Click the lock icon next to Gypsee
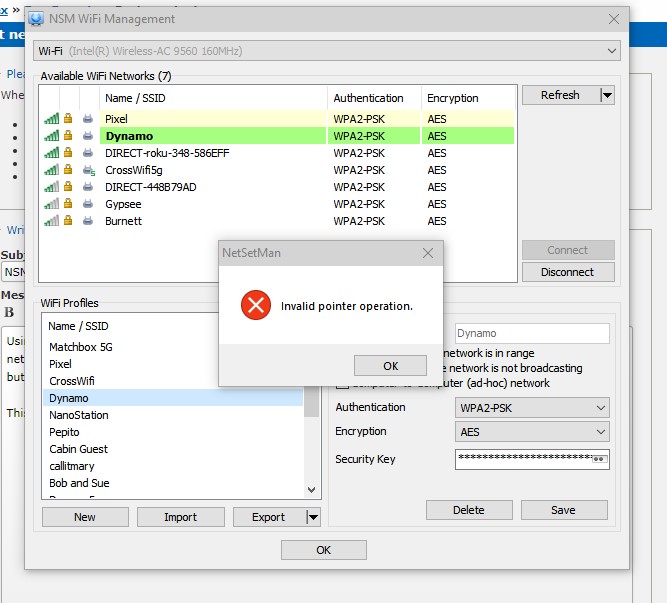The height and width of the screenshot is (603, 667). pyautogui.click(x=68, y=204)
